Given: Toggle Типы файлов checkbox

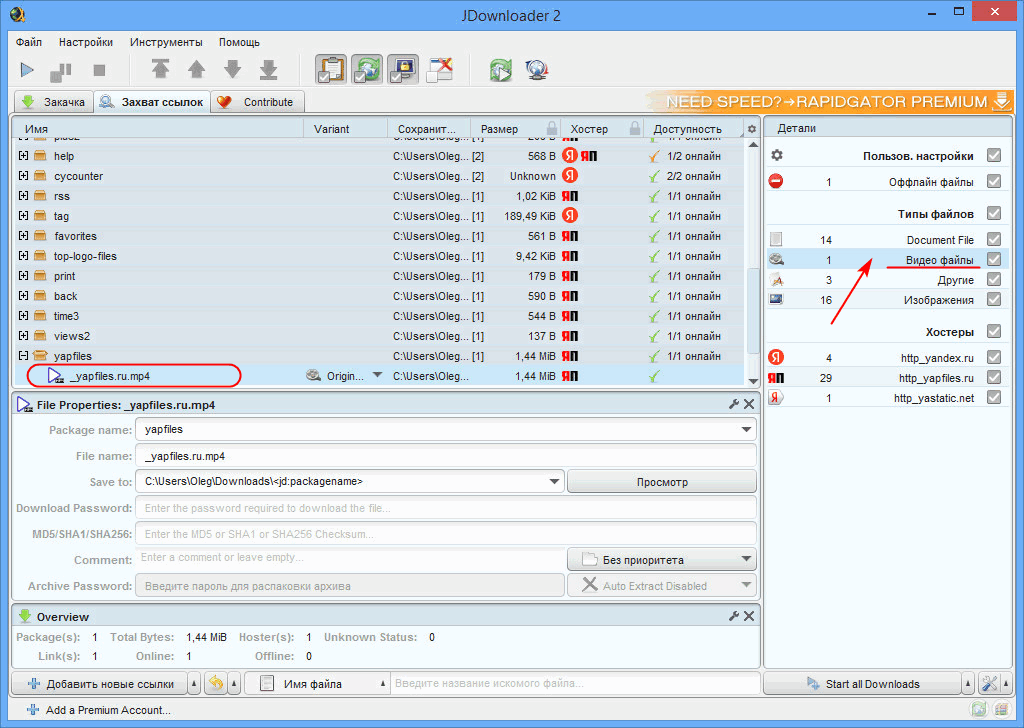Looking at the screenshot, I should [x=994, y=214].
